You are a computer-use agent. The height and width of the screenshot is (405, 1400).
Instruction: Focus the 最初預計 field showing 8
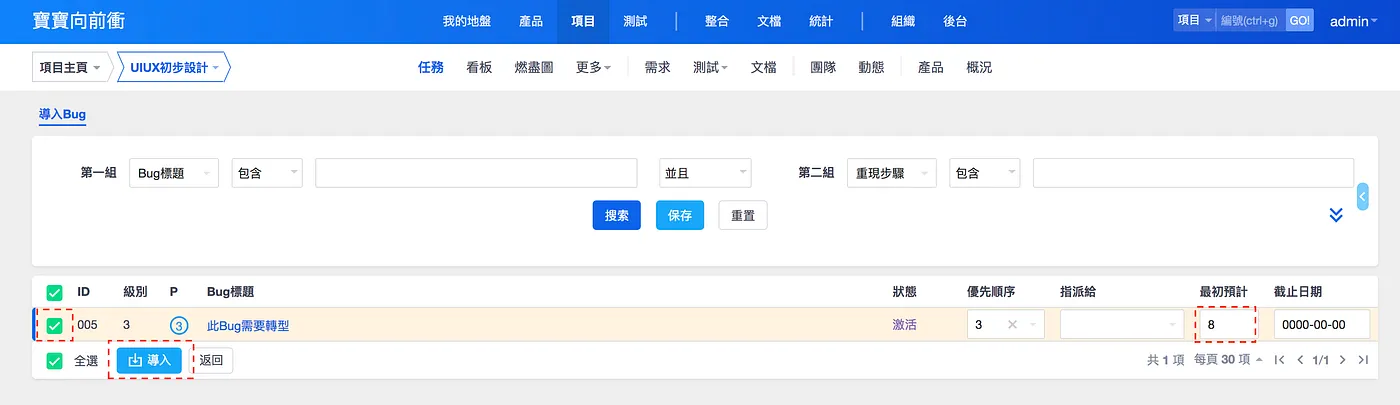pos(1226,325)
